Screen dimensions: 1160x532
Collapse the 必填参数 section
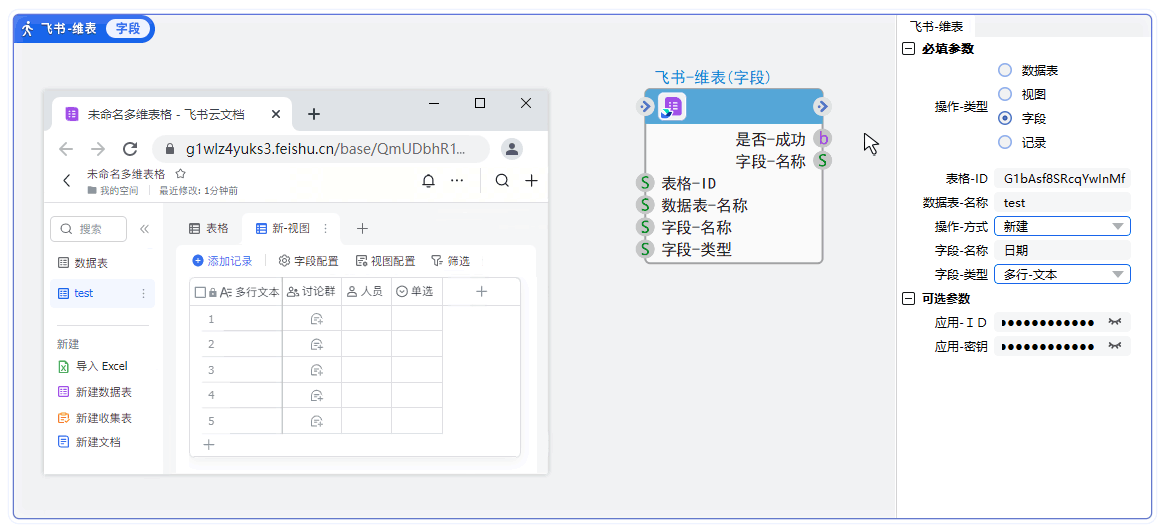click(x=908, y=49)
